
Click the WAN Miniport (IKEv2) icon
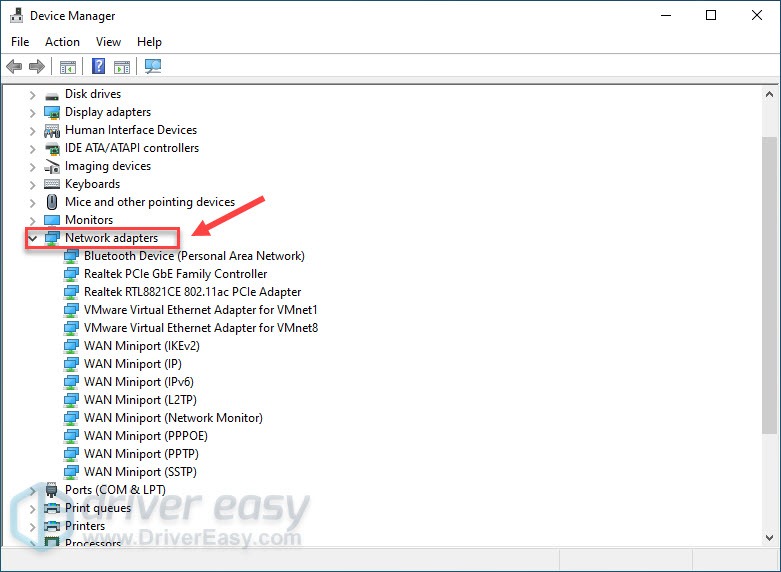point(71,346)
